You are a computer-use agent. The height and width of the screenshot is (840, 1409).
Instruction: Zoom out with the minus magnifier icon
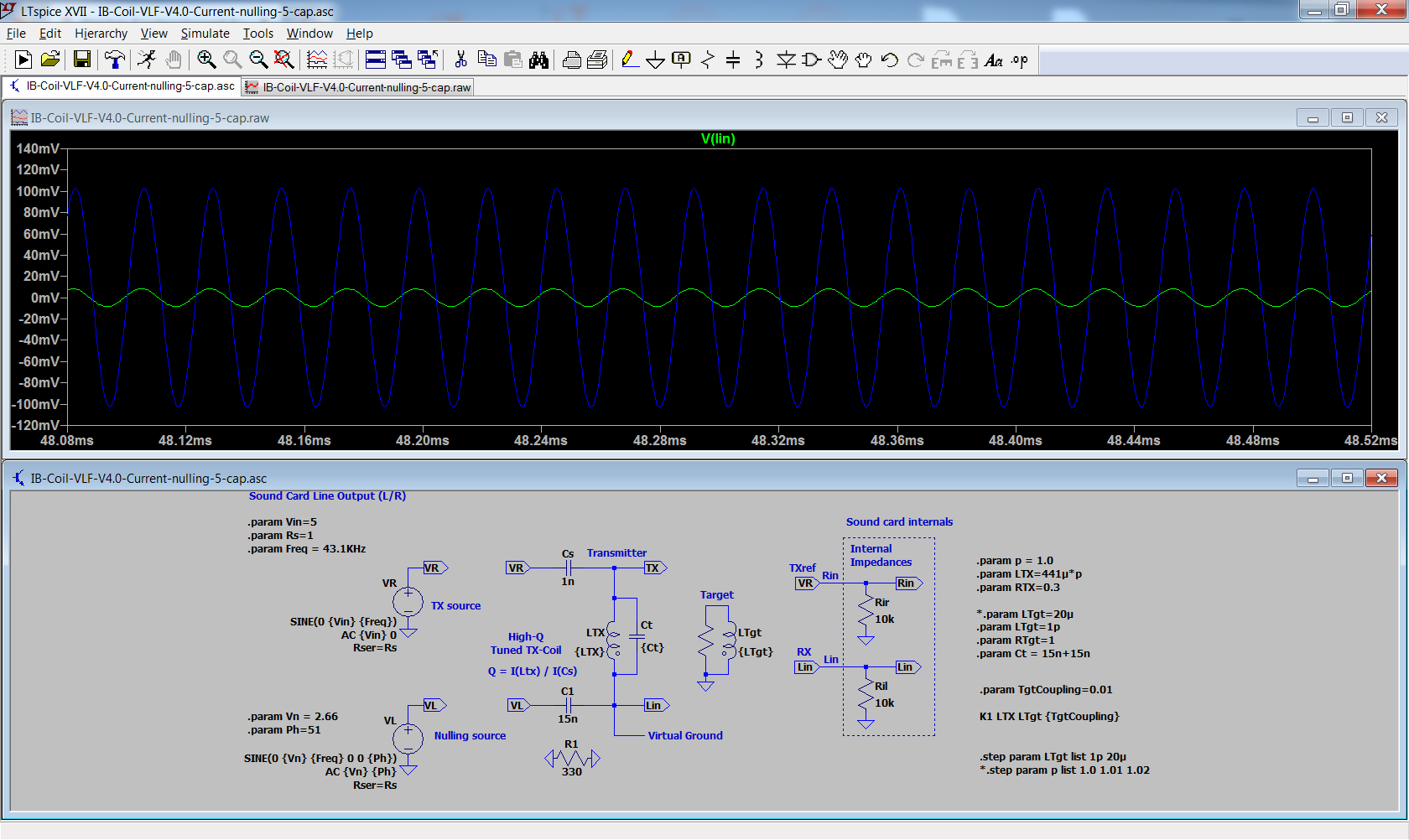tap(258, 60)
